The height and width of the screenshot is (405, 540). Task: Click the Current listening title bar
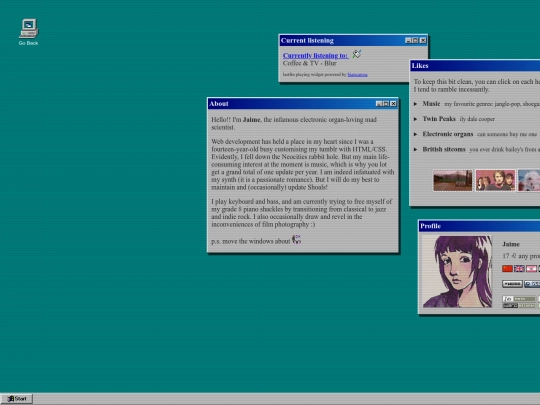[x=353, y=41]
